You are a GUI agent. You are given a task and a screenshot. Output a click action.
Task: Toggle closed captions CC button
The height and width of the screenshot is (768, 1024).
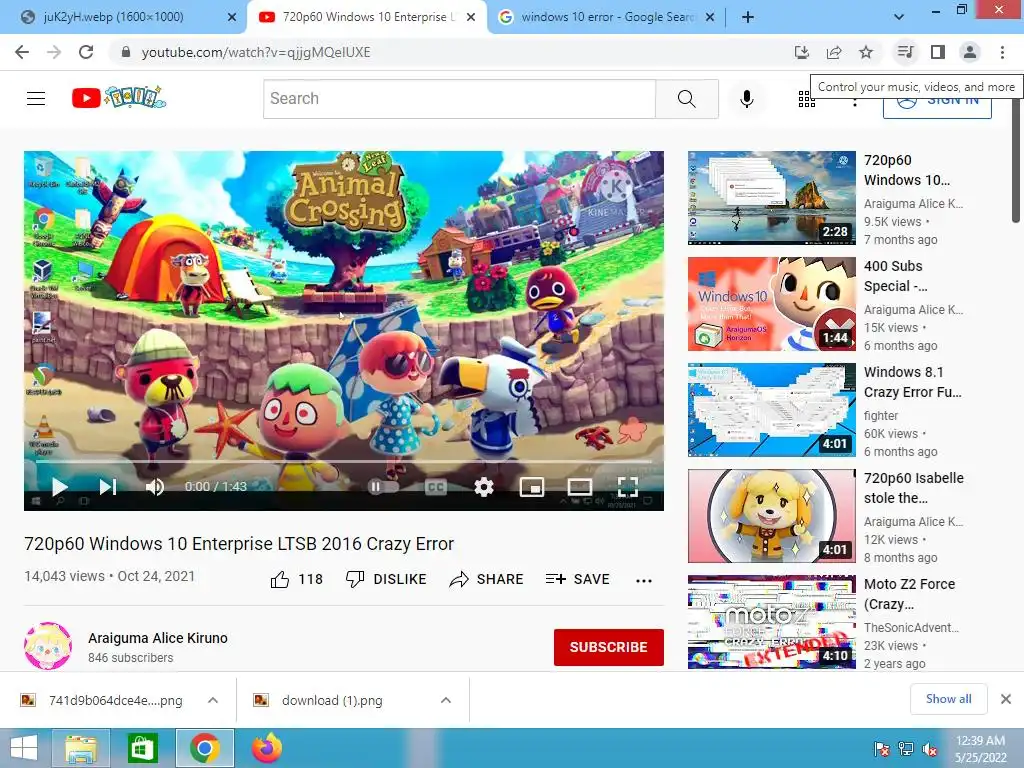[436, 487]
